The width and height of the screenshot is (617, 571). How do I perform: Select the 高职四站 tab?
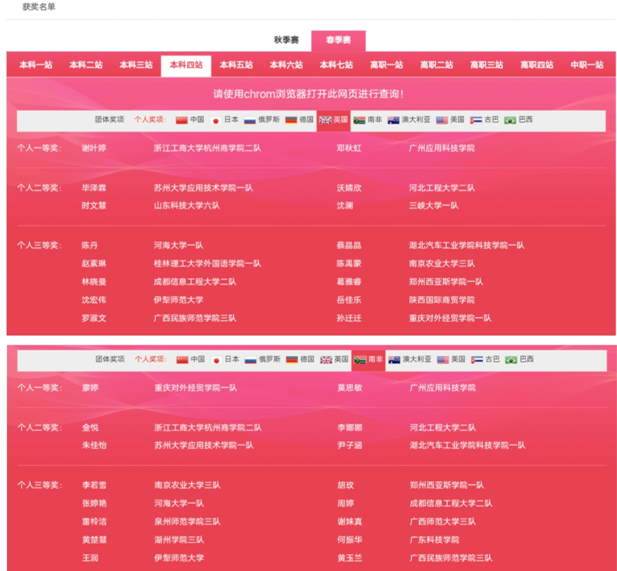536,65
